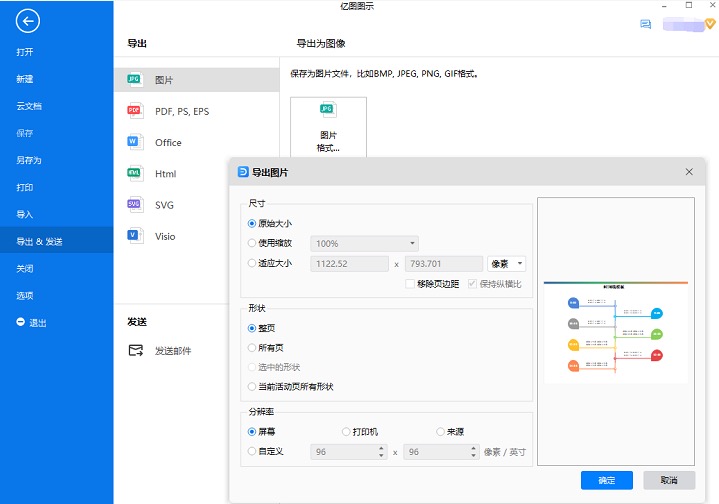
Task: Click the 确定 button
Action: 606,480
